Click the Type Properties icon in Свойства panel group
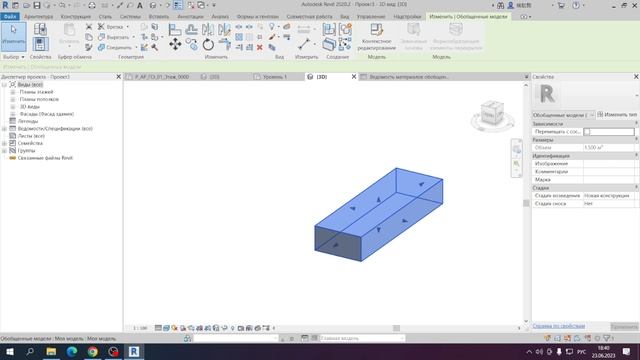This screenshot has width=640, height=360. 40,29
